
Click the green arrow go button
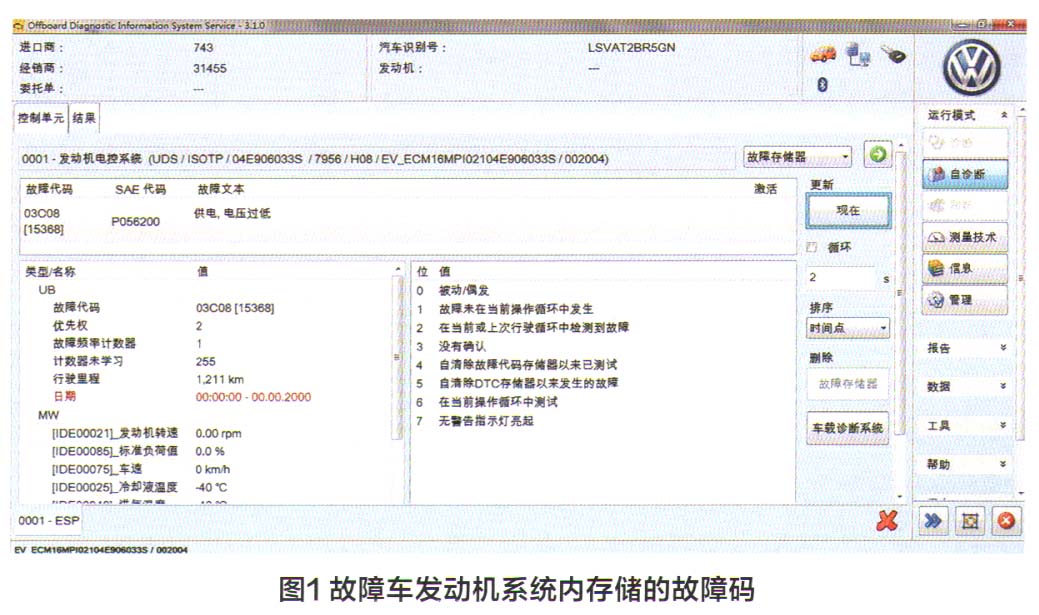[x=878, y=155]
